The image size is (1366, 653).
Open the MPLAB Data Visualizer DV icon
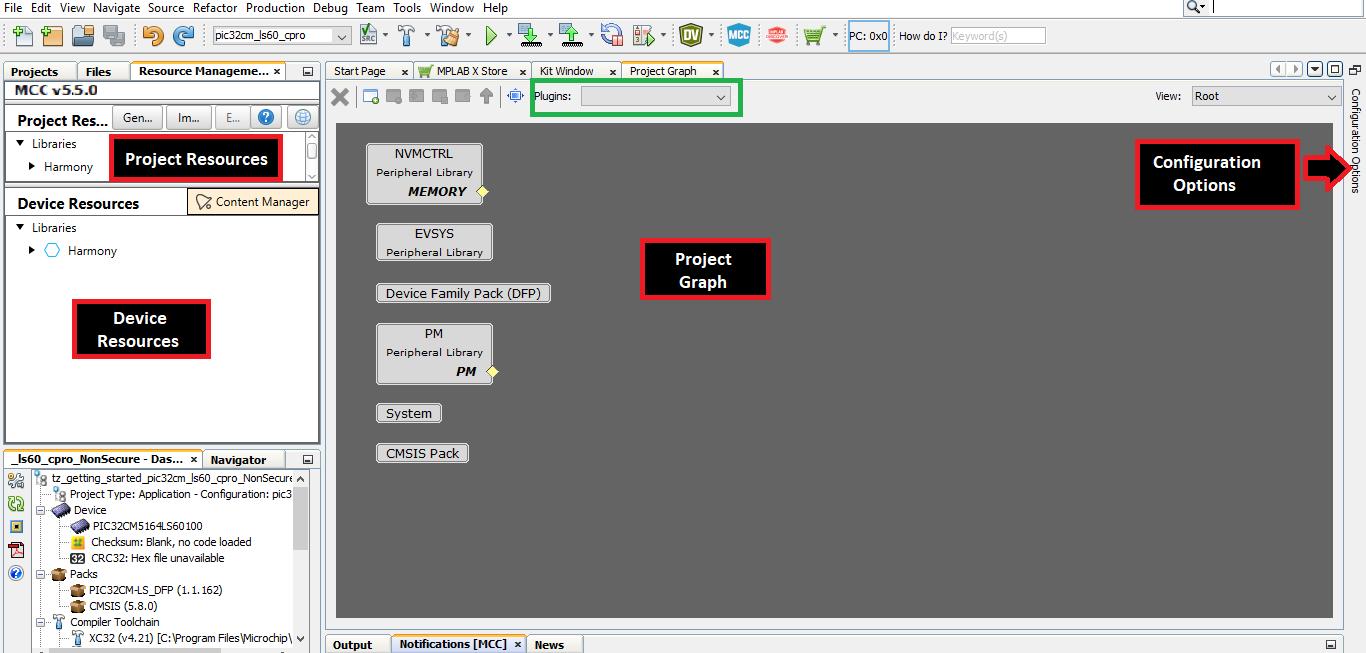[690, 36]
